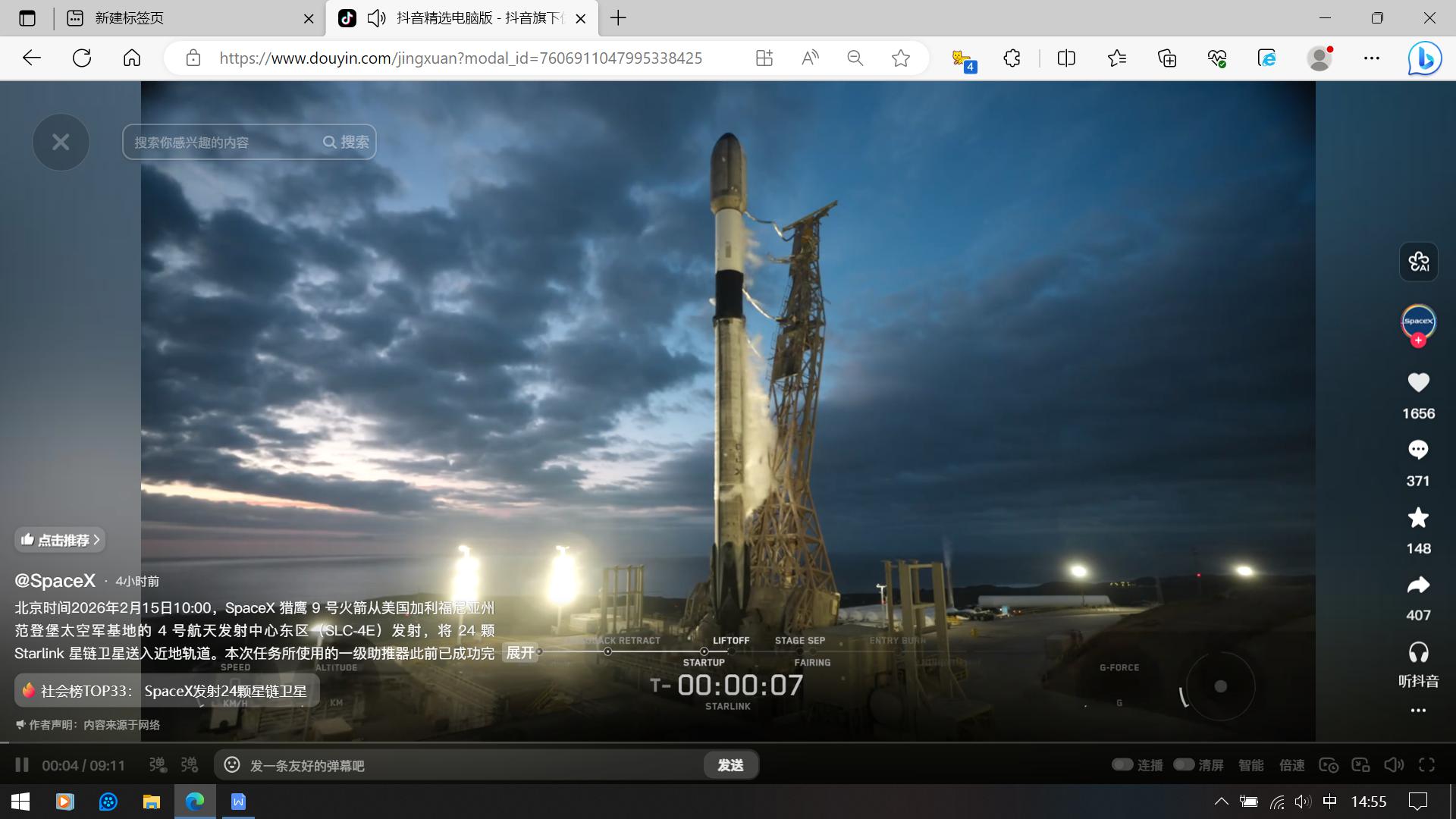Toggle danmaku display button
1456x819 pixels.
coord(158,765)
